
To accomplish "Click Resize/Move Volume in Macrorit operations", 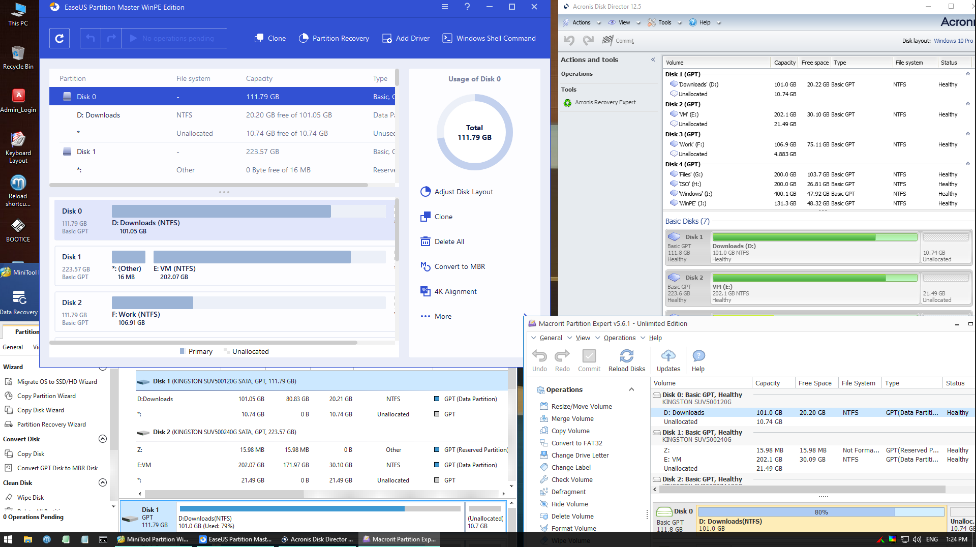I will (x=581, y=406).
